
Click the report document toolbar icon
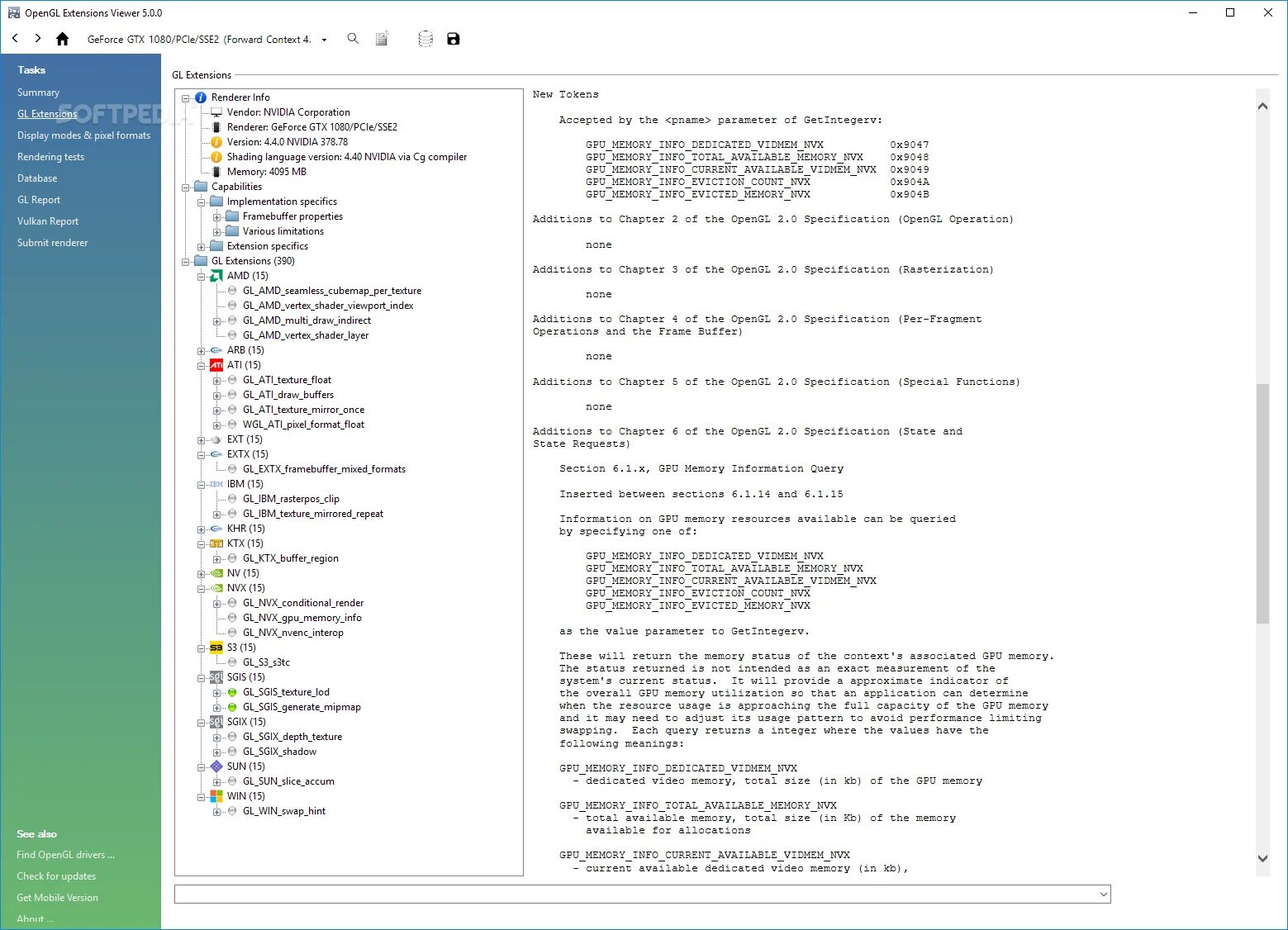[x=382, y=39]
